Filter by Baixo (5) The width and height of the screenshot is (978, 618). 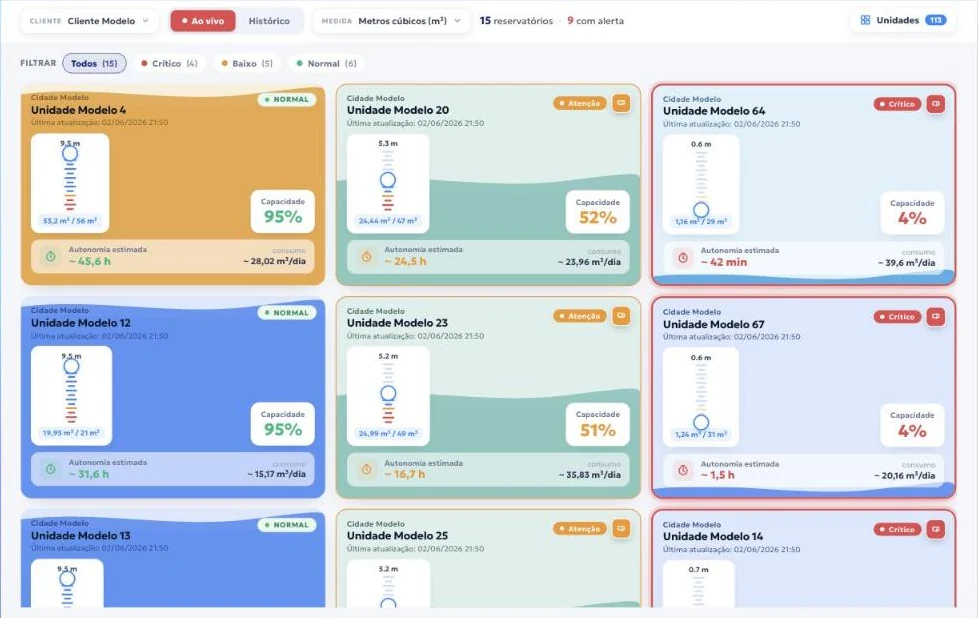247,63
